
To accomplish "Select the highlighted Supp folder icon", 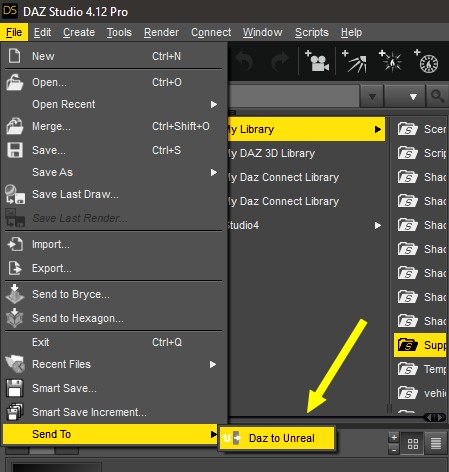I will [407, 345].
